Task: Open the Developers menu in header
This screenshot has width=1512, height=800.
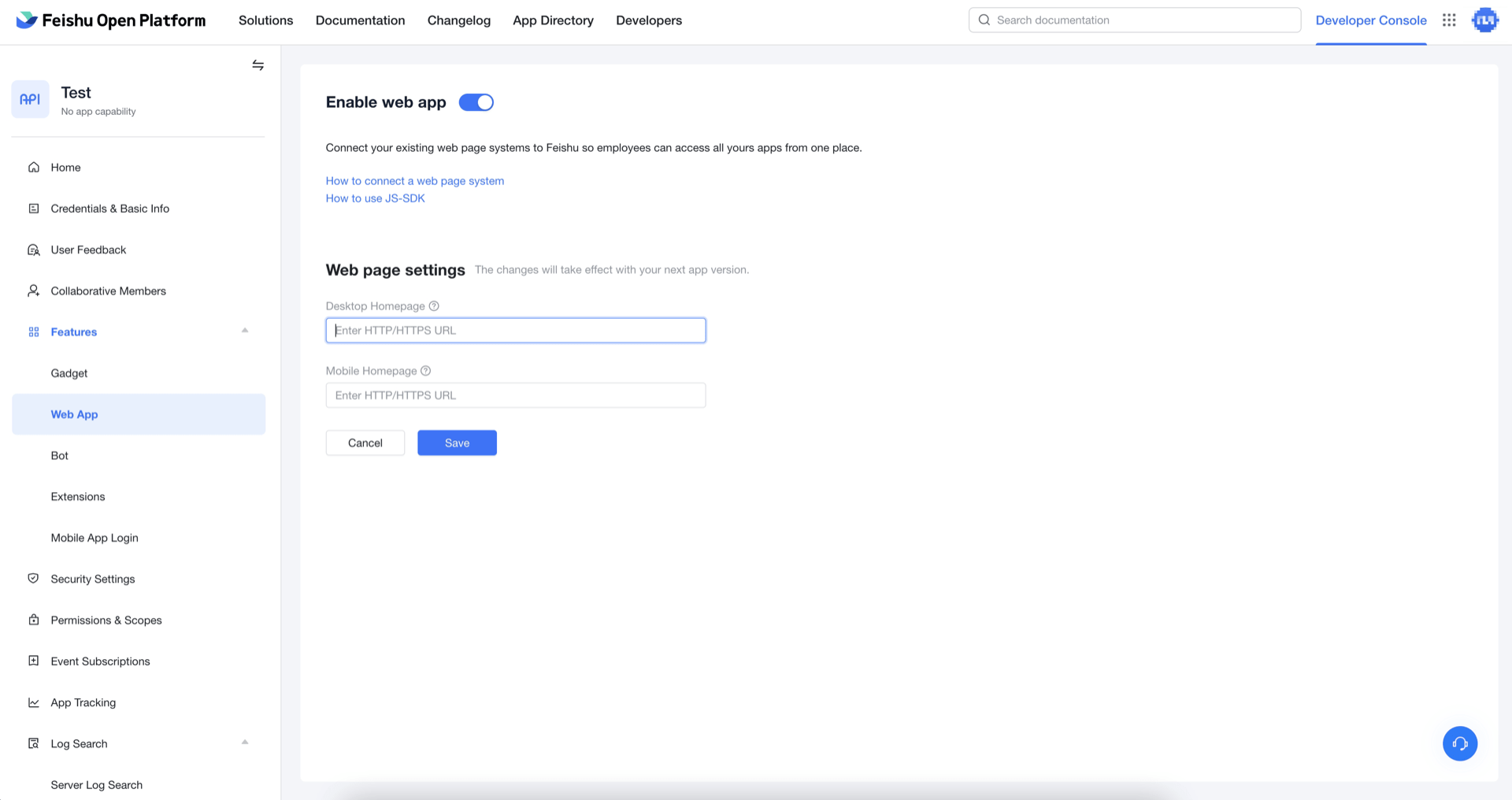Action: point(649,20)
